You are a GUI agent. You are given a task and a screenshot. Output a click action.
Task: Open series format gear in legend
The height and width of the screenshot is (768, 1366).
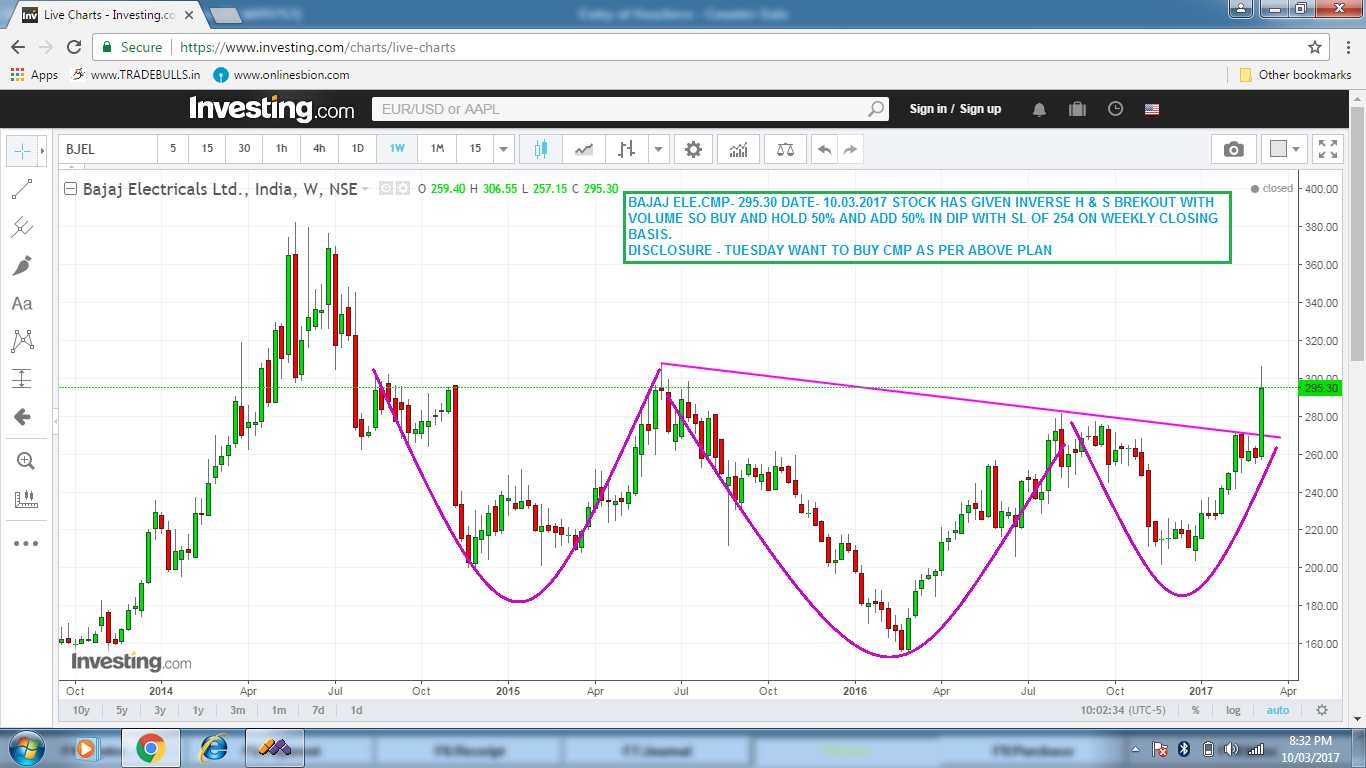(402, 188)
